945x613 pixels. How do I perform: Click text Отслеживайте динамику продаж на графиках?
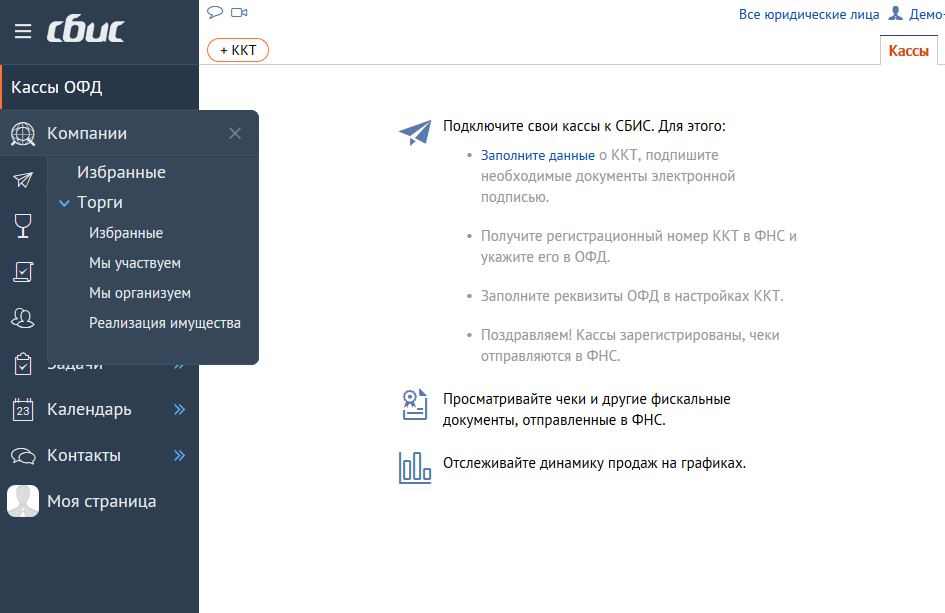pyautogui.click(x=594, y=464)
